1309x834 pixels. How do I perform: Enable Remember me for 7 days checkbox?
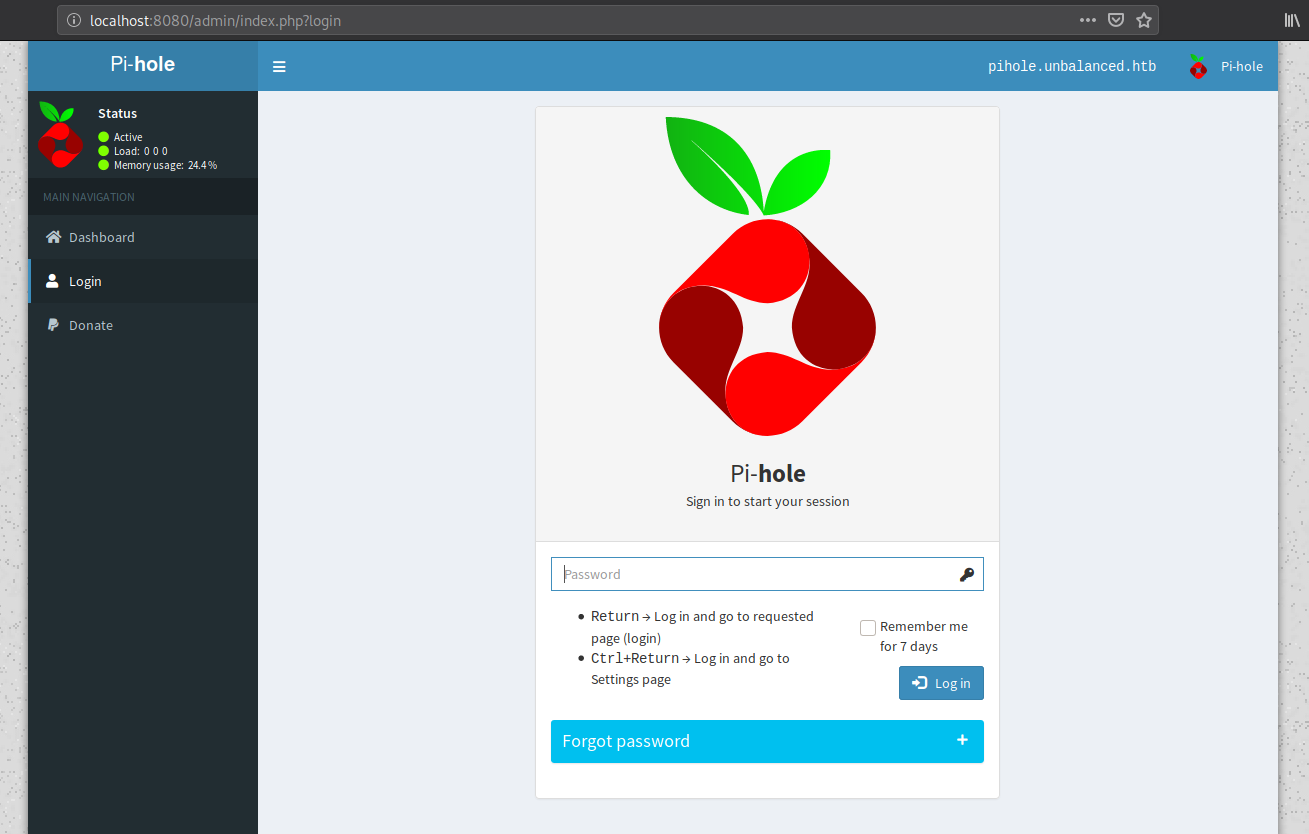[x=868, y=627]
